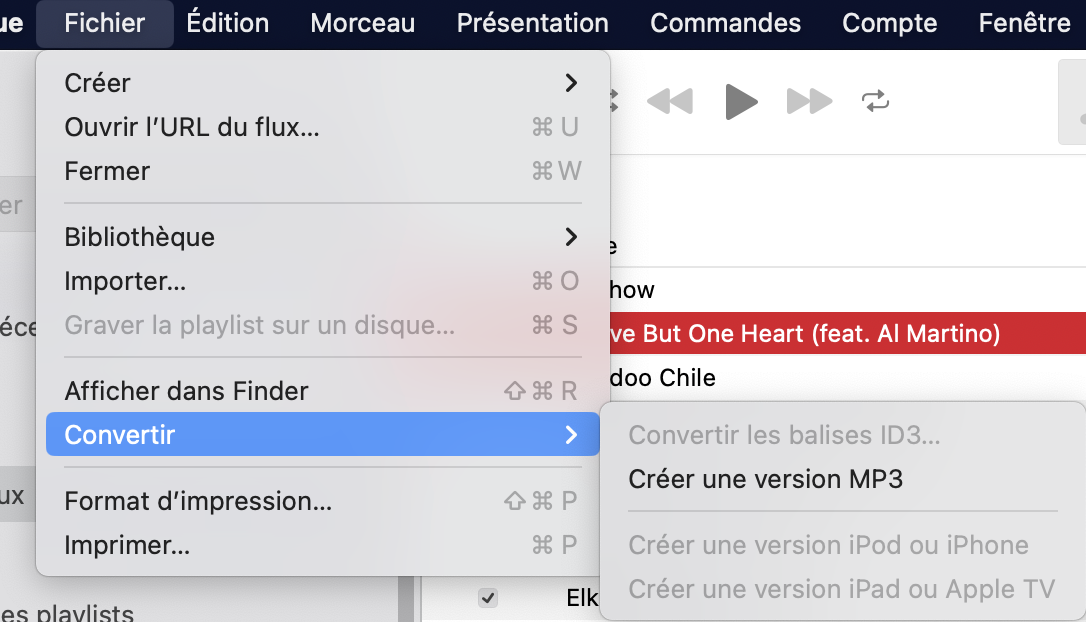Viewport: 1086px width, 622px height.
Task: Expand the Bibliothèque submenu
Action: [322, 237]
